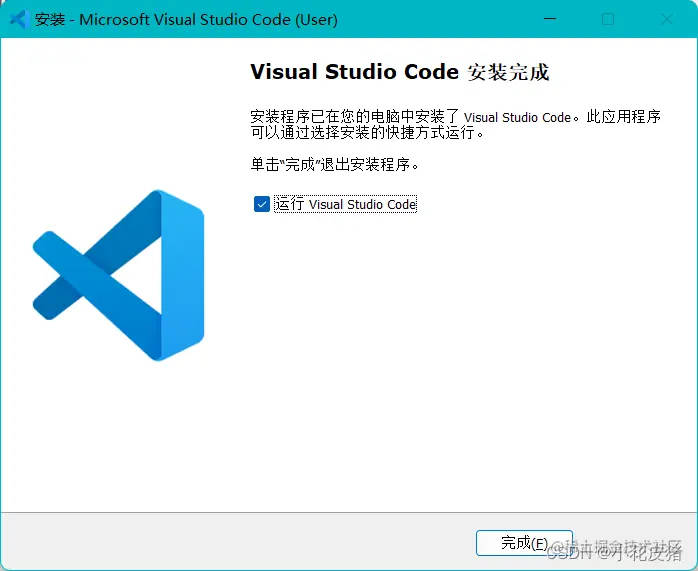Click the large Visual Studio Code logo
Image resolution: width=698 pixels, height=571 pixels.
point(119,275)
